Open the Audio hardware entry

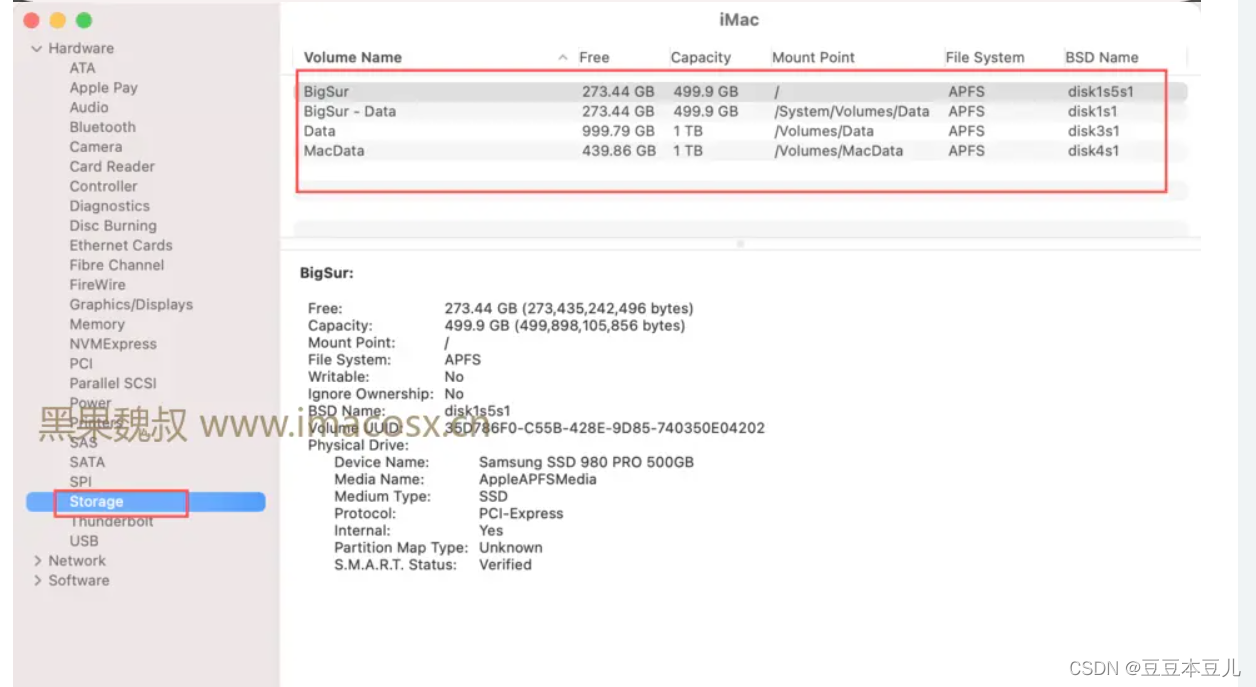coord(89,107)
